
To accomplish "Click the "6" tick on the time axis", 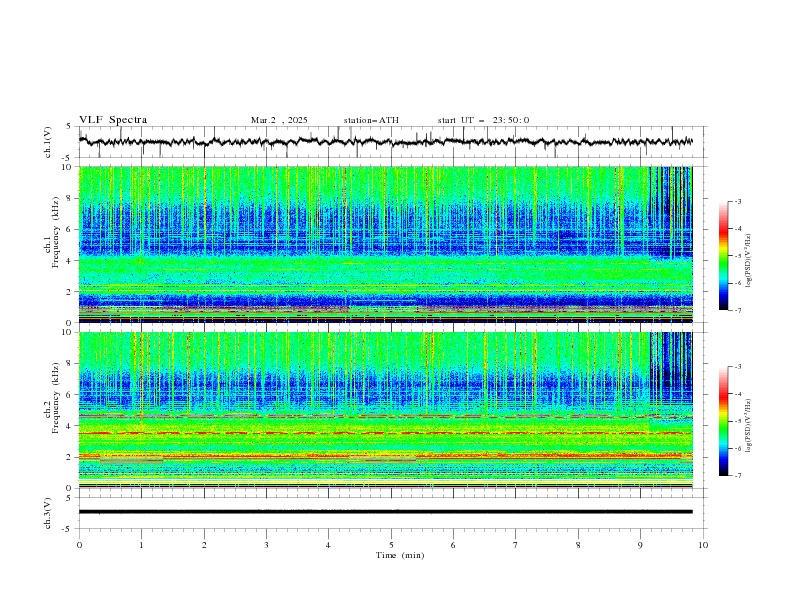I will tap(453, 545).
